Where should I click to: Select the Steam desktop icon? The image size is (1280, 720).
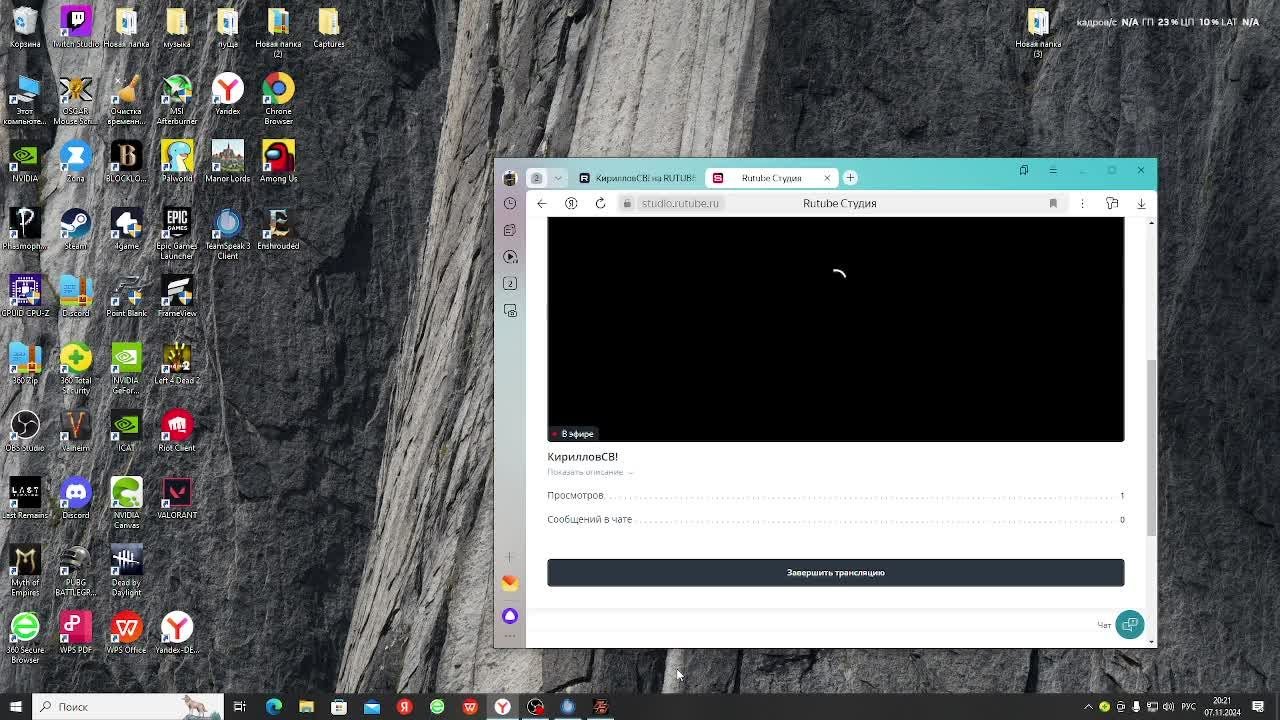[75, 229]
